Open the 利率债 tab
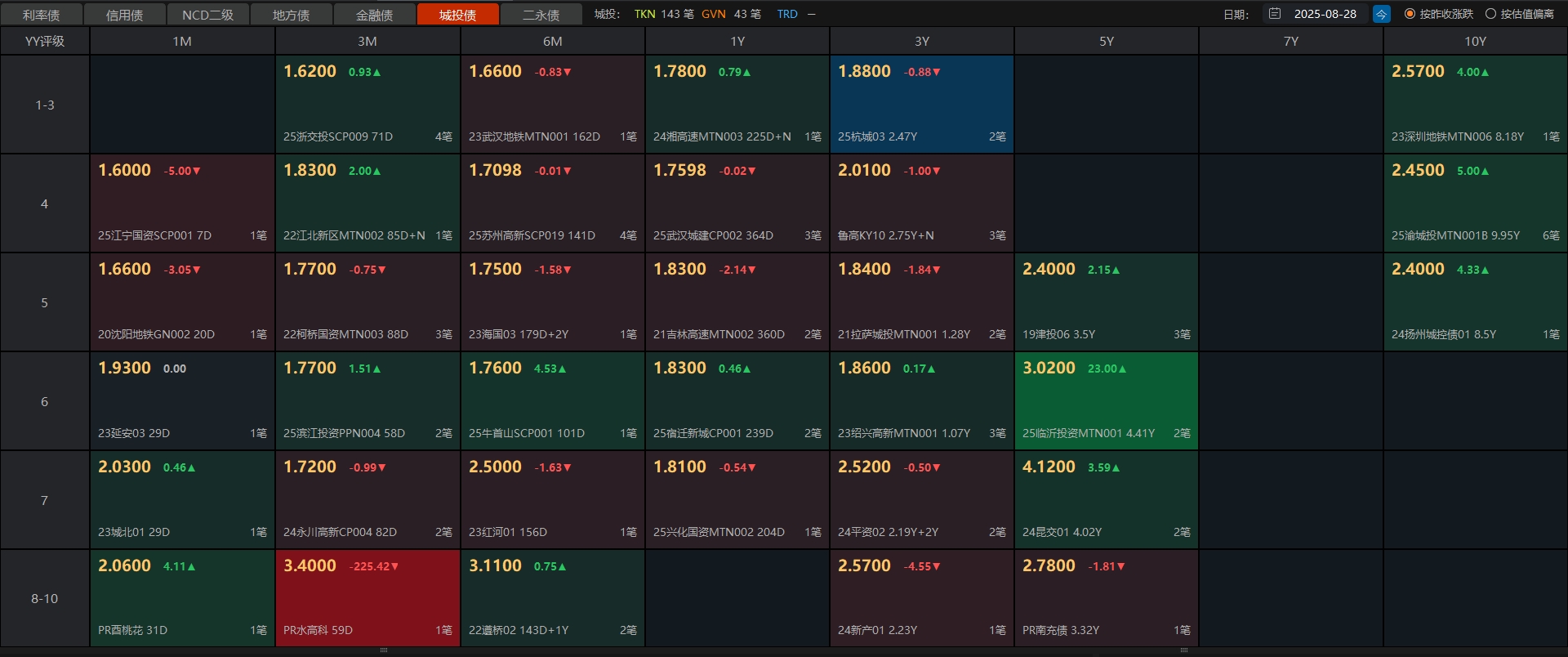The width and height of the screenshot is (1568, 657). (x=42, y=15)
